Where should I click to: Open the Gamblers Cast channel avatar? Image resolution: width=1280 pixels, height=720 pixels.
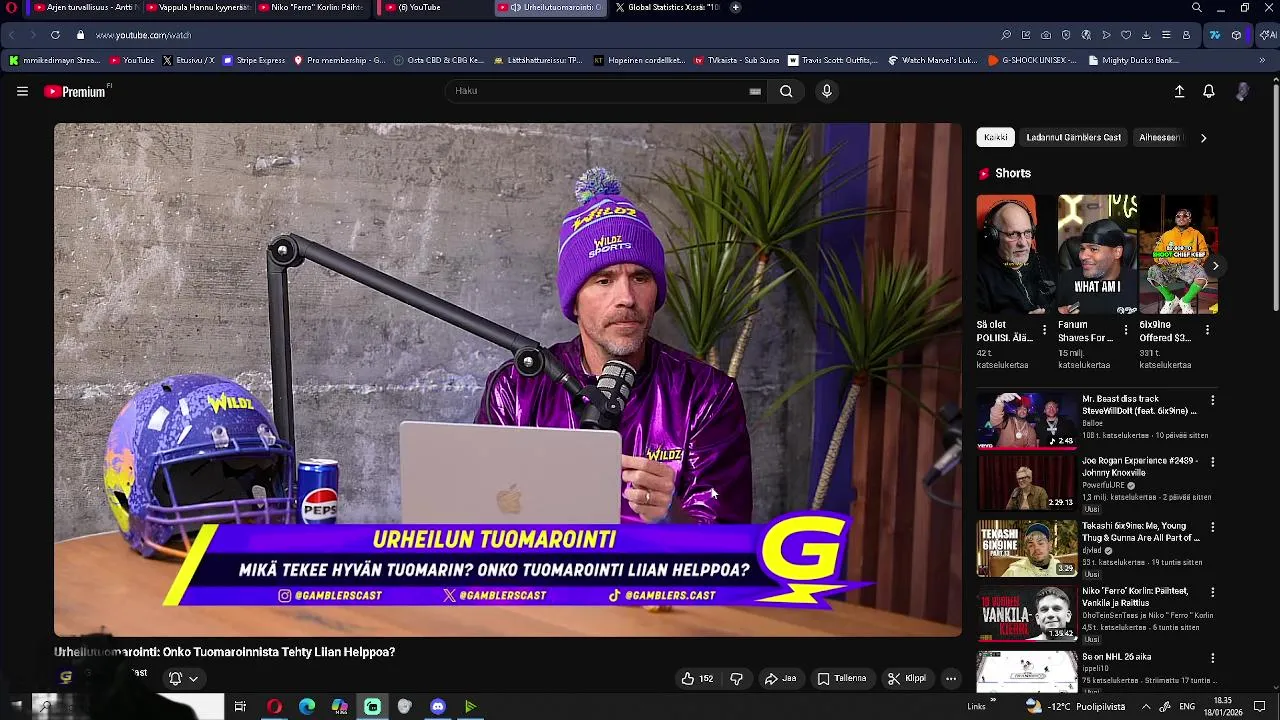[66, 677]
